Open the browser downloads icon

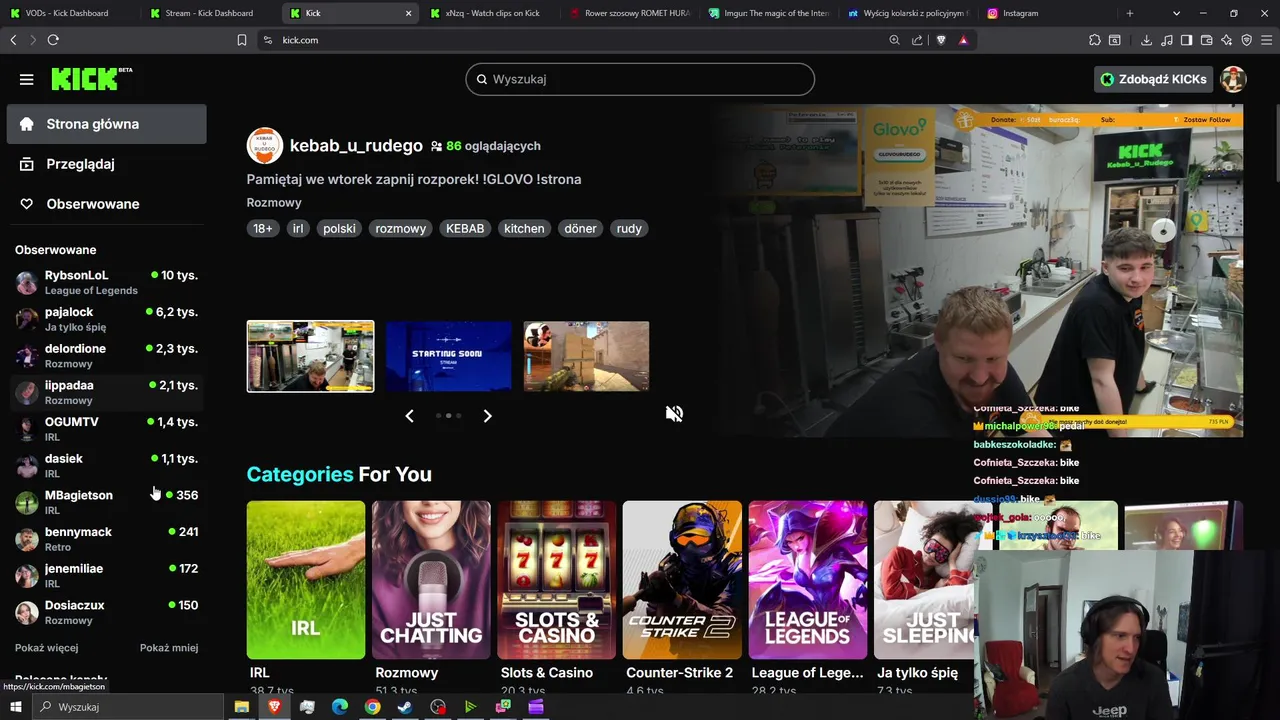point(1146,40)
